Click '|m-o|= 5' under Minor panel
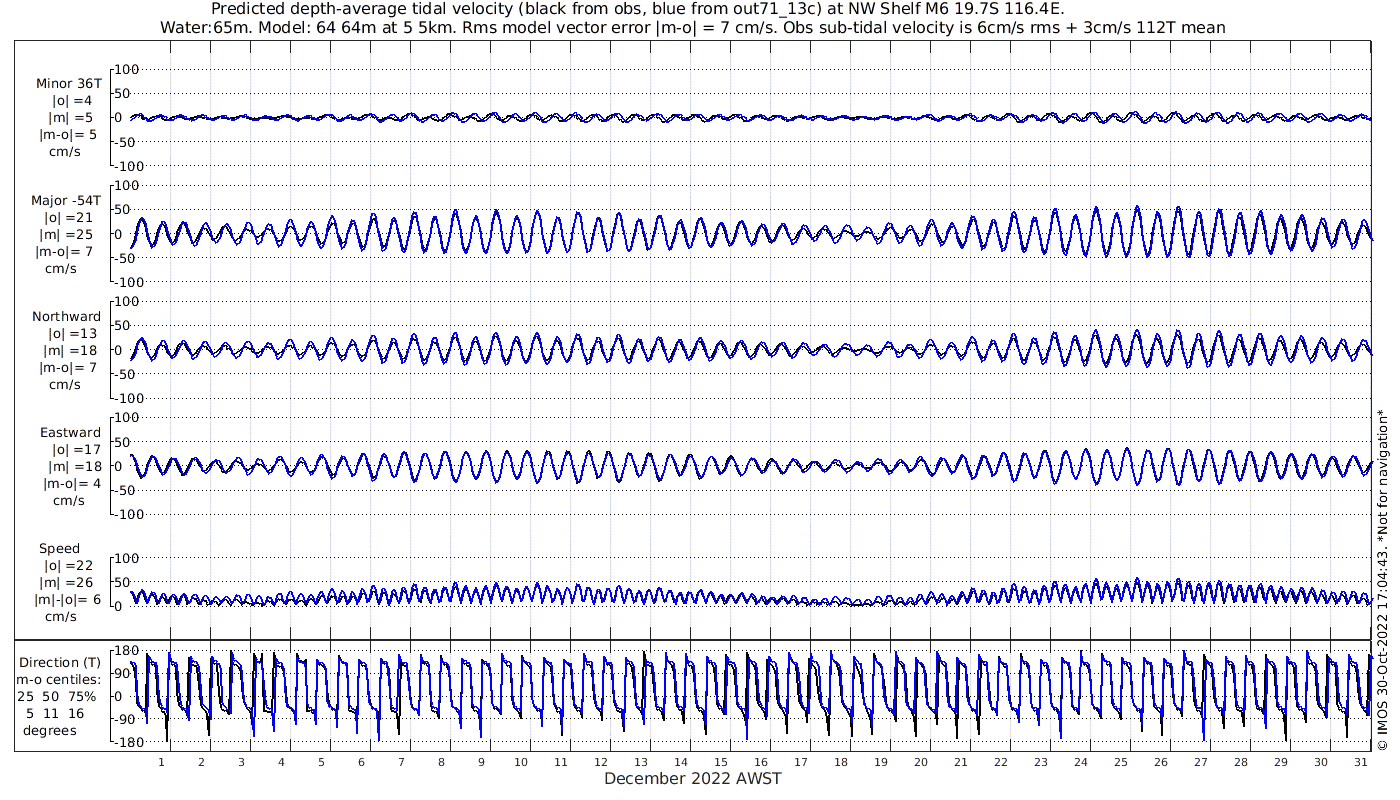Viewport: 1400px width, 800px height. (68, 135)
